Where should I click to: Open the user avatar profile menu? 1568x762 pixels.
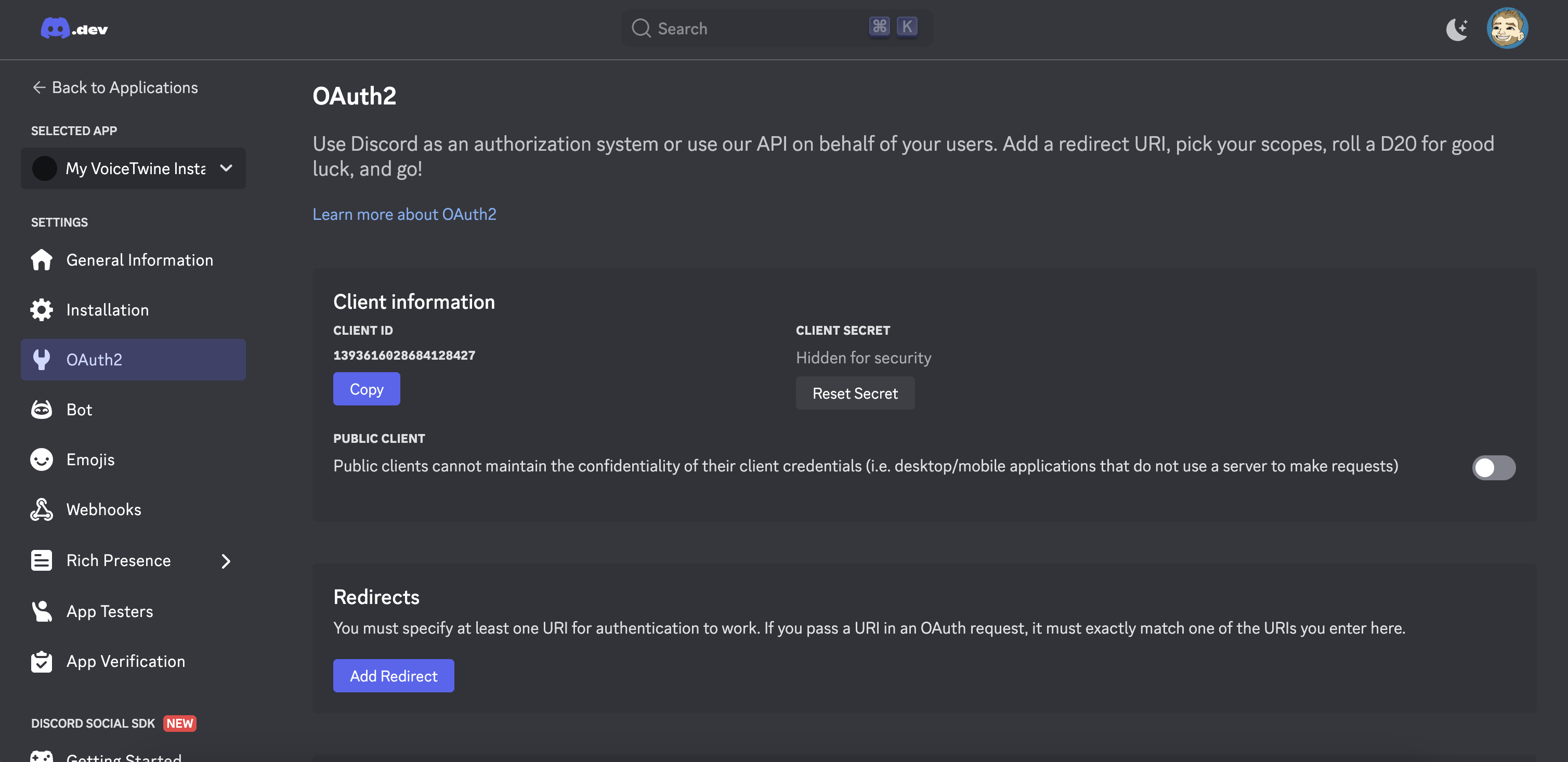1507,28
